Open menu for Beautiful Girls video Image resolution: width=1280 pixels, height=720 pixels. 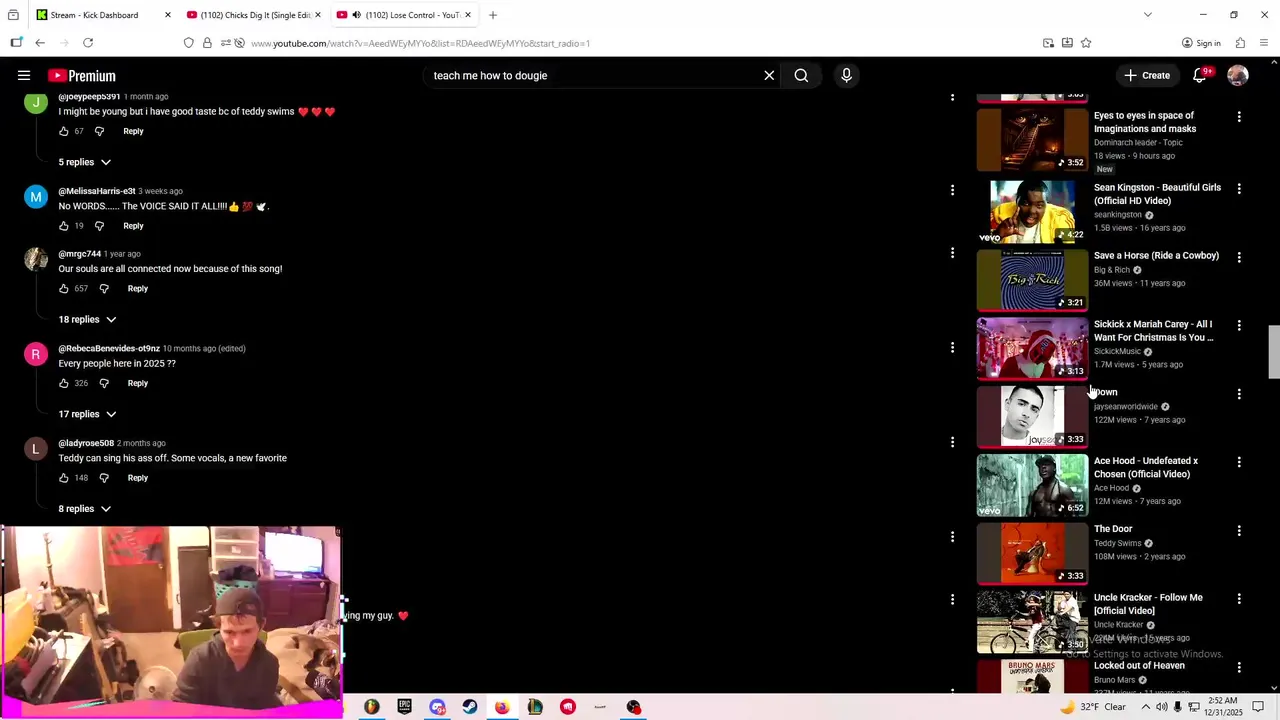pyautogui.click(x=1239, y=189)
